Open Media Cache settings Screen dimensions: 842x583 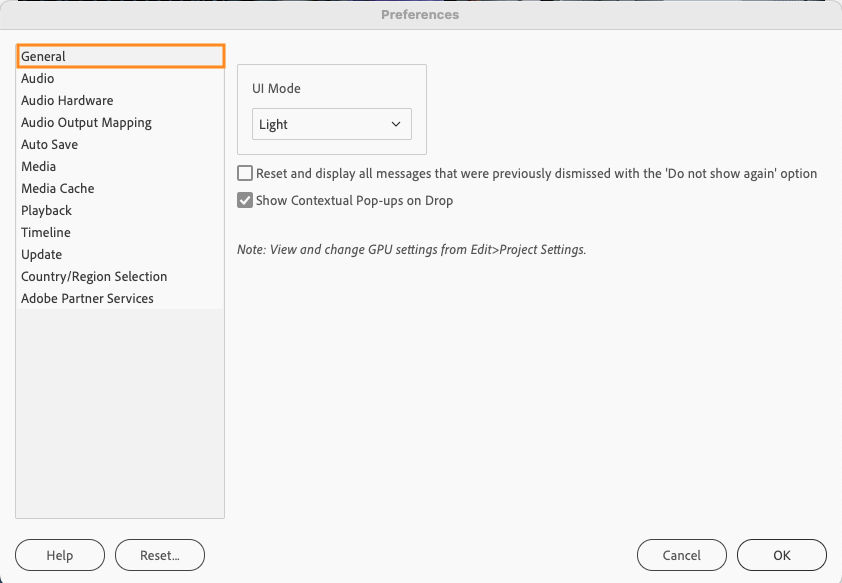pyautogui.click(x=58, y=188)
